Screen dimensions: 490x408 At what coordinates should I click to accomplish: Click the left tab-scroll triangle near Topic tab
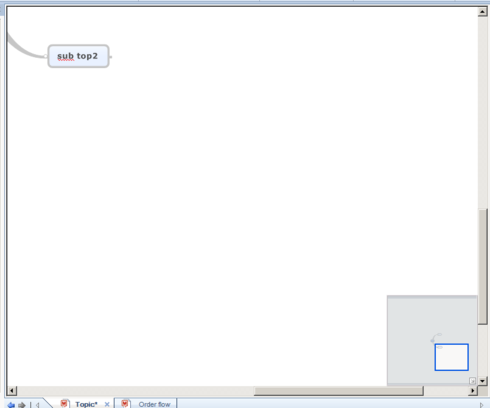tap(38, 405)
